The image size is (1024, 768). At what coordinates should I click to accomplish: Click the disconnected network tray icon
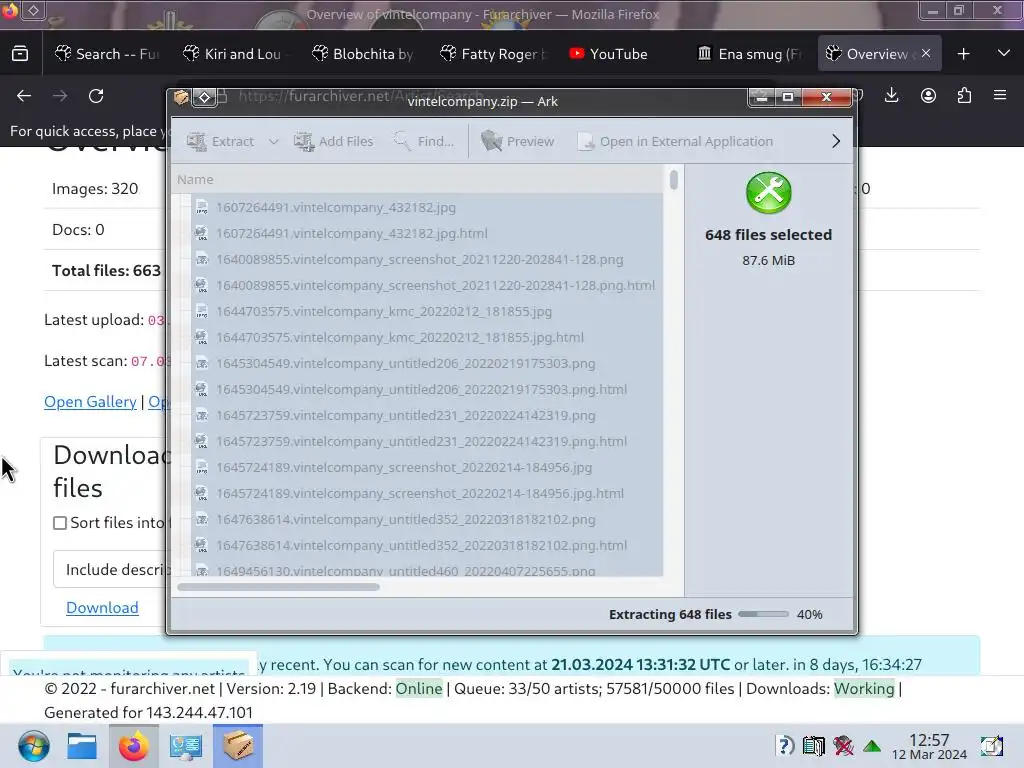(843, 745)
